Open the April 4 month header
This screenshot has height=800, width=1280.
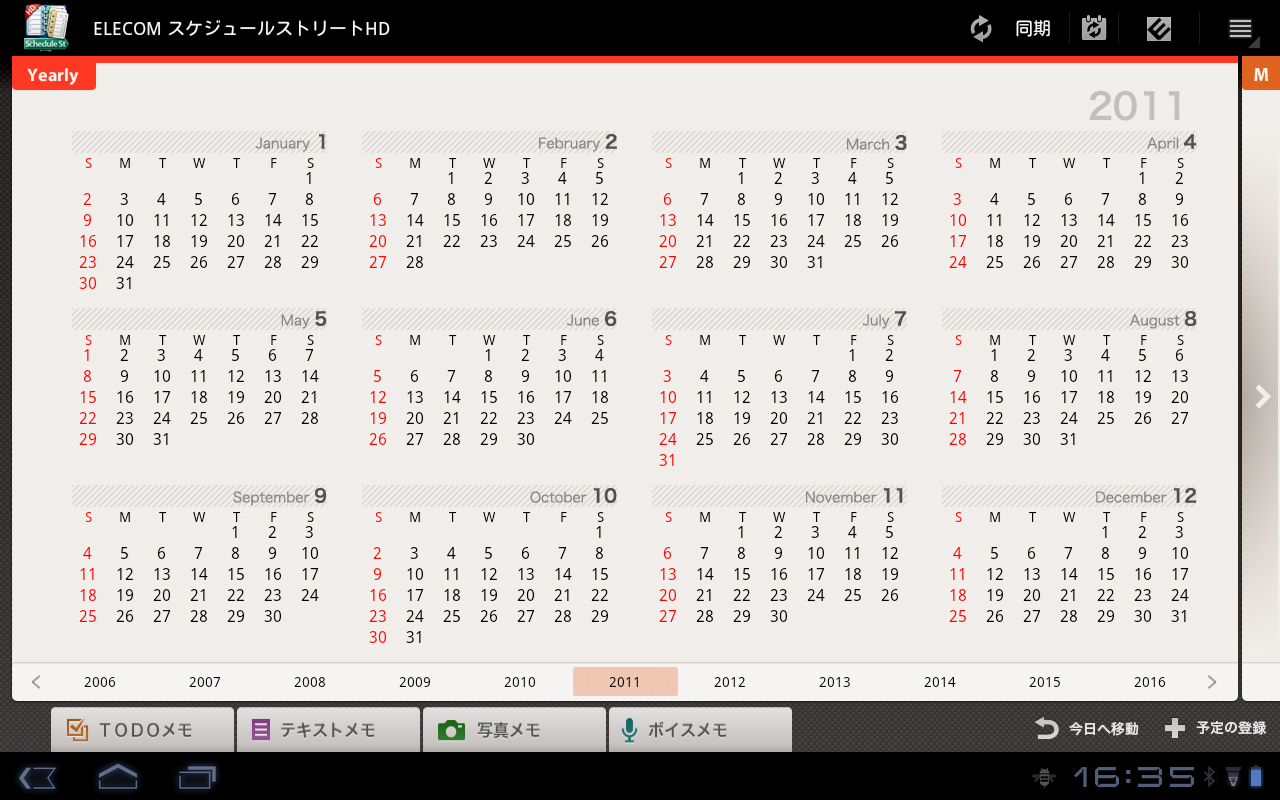(x=1070, y=142)
